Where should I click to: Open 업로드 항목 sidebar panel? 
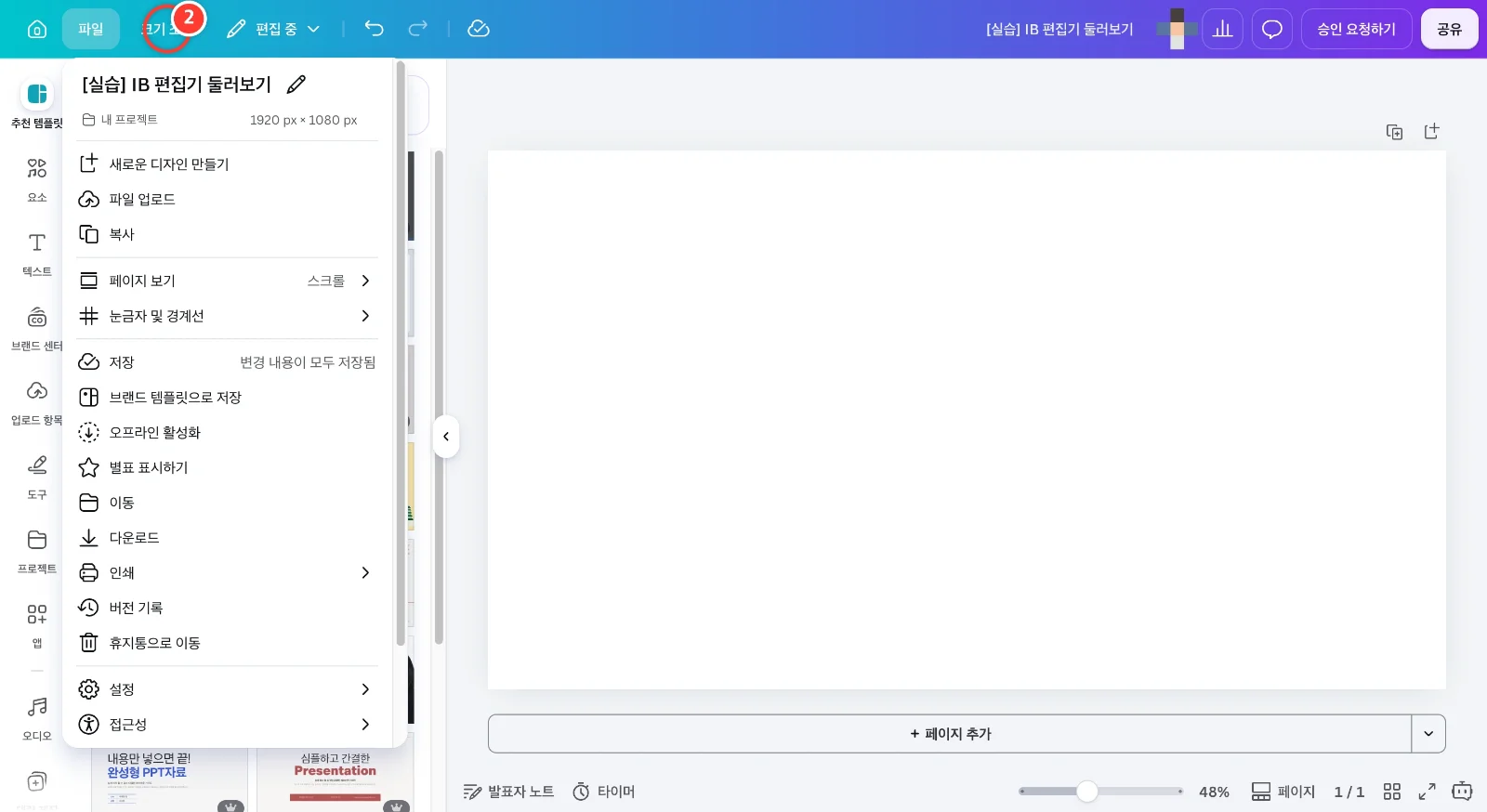click(37, 402)
